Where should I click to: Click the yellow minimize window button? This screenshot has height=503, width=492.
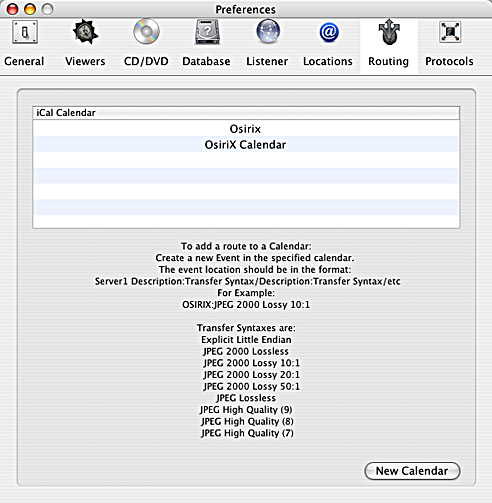(x=30, y=9)
